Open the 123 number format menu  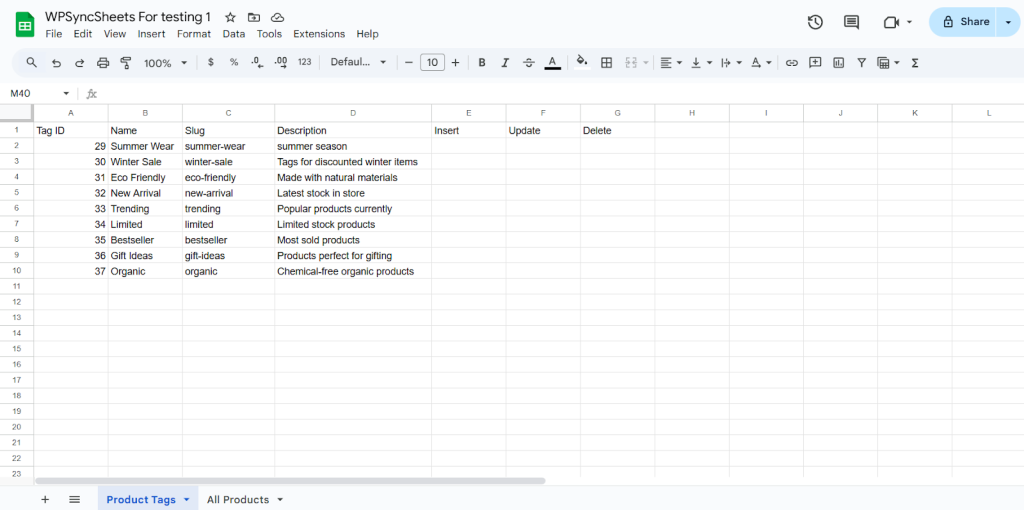pyautogui.click(x=304, y=63)
